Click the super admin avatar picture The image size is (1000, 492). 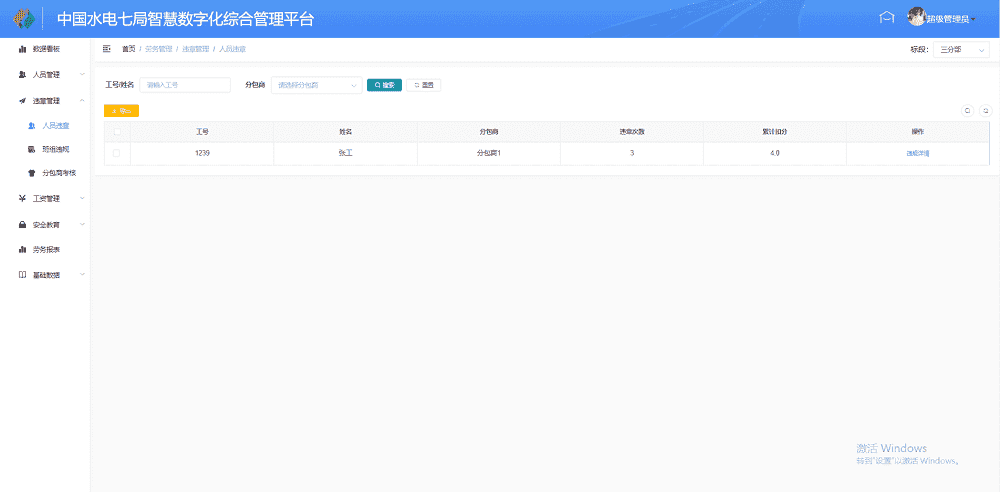pyautogui.click(x=916, y=17)
